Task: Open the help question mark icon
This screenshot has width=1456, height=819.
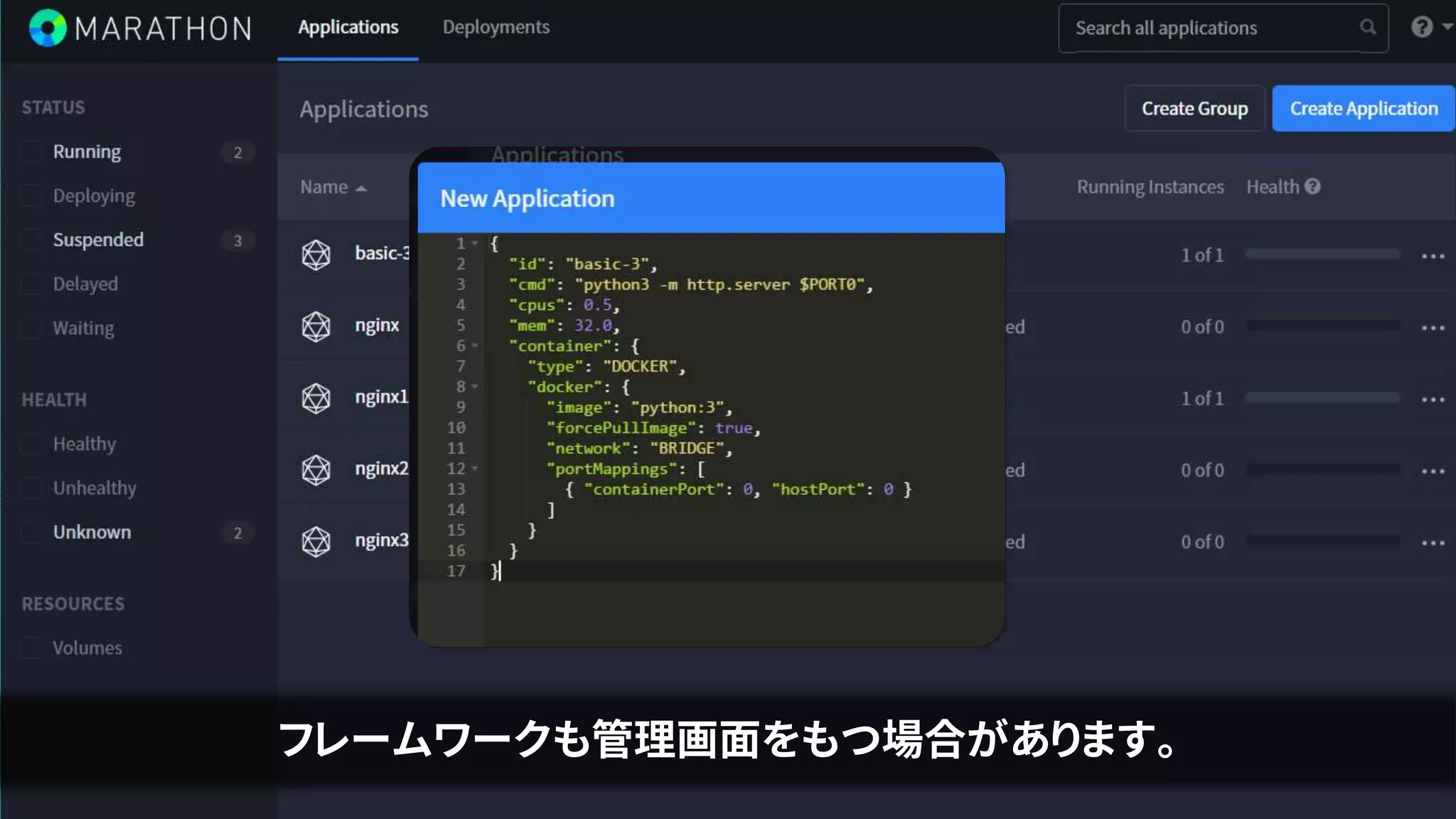Action: pos(1421,27)
